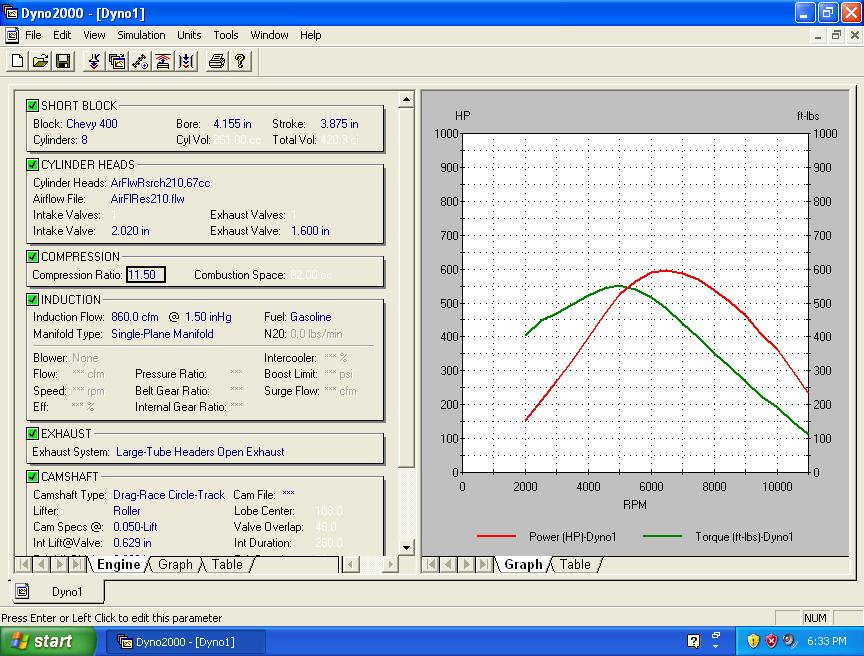Viewport: 864px width, 656px height.
Task: Switch to the Table tab in graph pane
Action: pyautogui.click(x=575, y=565)
